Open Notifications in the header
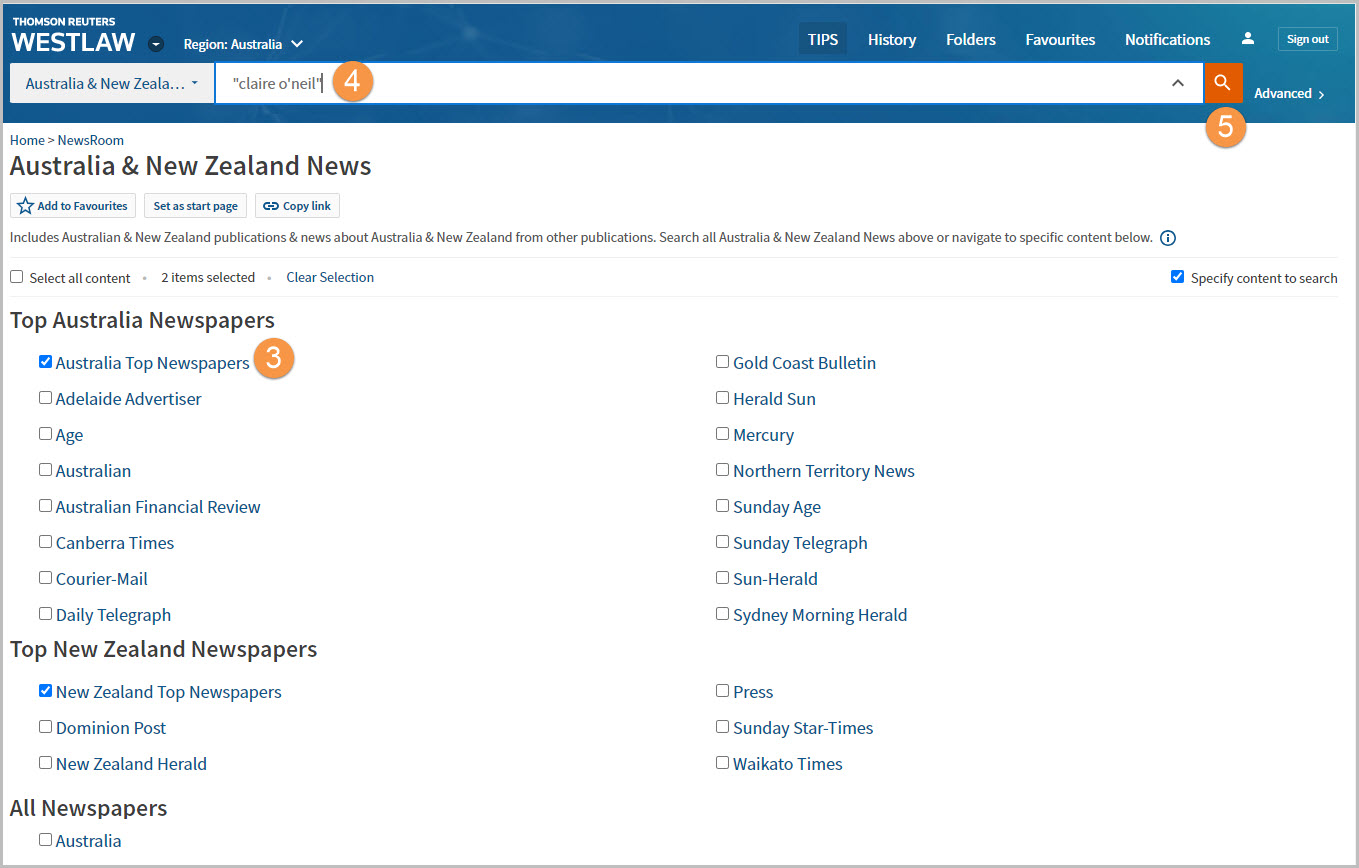1359x868 pixels. (1167, 40)
